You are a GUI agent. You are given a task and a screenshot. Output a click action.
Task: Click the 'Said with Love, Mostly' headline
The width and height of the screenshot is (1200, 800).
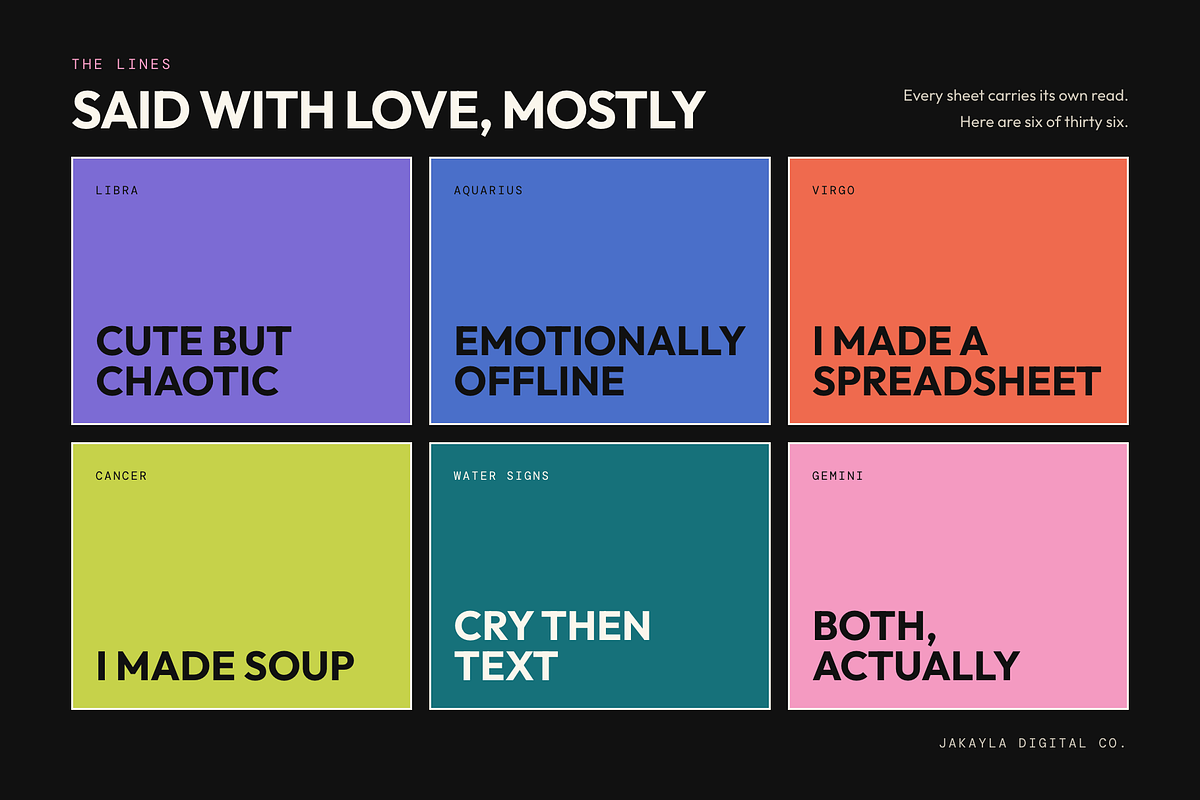389,110
